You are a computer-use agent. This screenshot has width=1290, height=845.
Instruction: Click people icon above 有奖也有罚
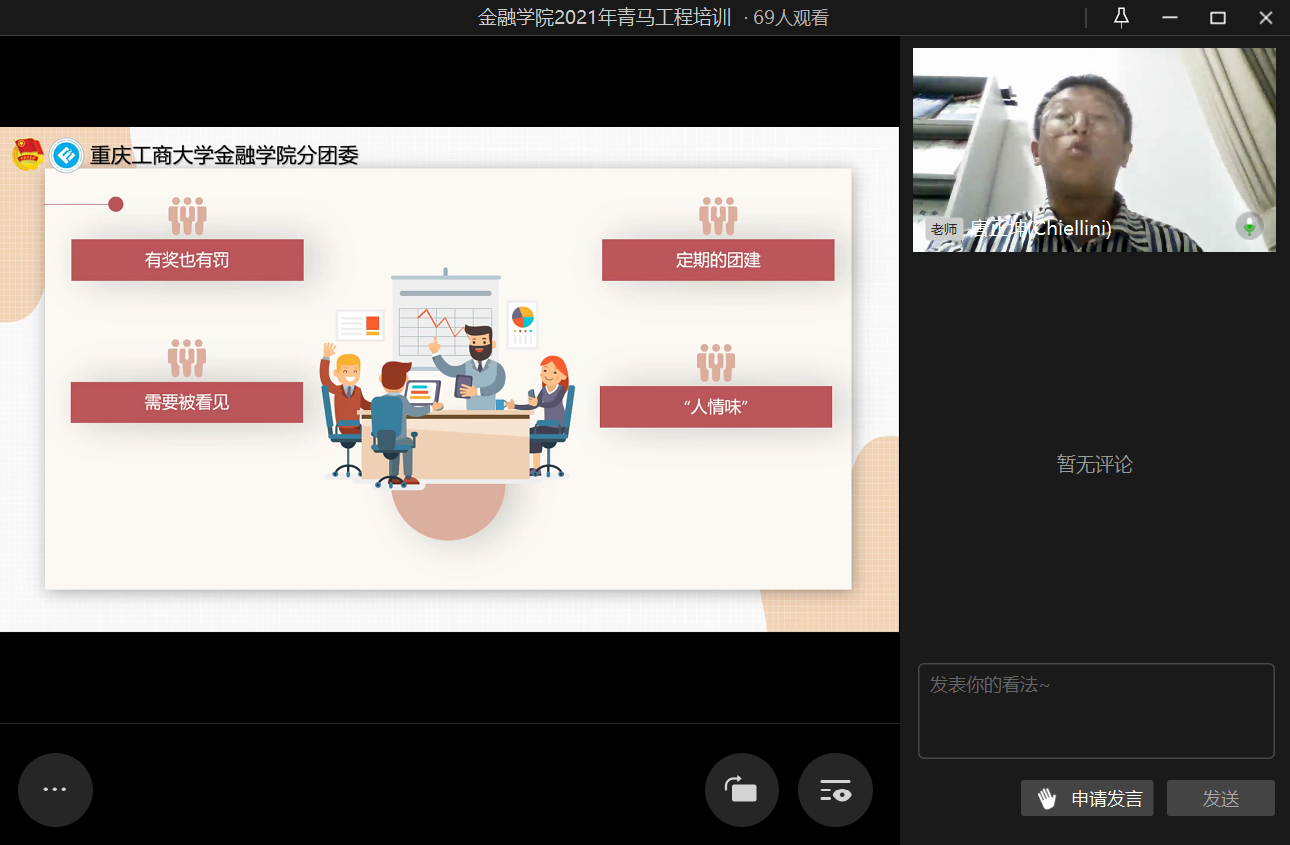pyautogui.click(x=187, y=216)
